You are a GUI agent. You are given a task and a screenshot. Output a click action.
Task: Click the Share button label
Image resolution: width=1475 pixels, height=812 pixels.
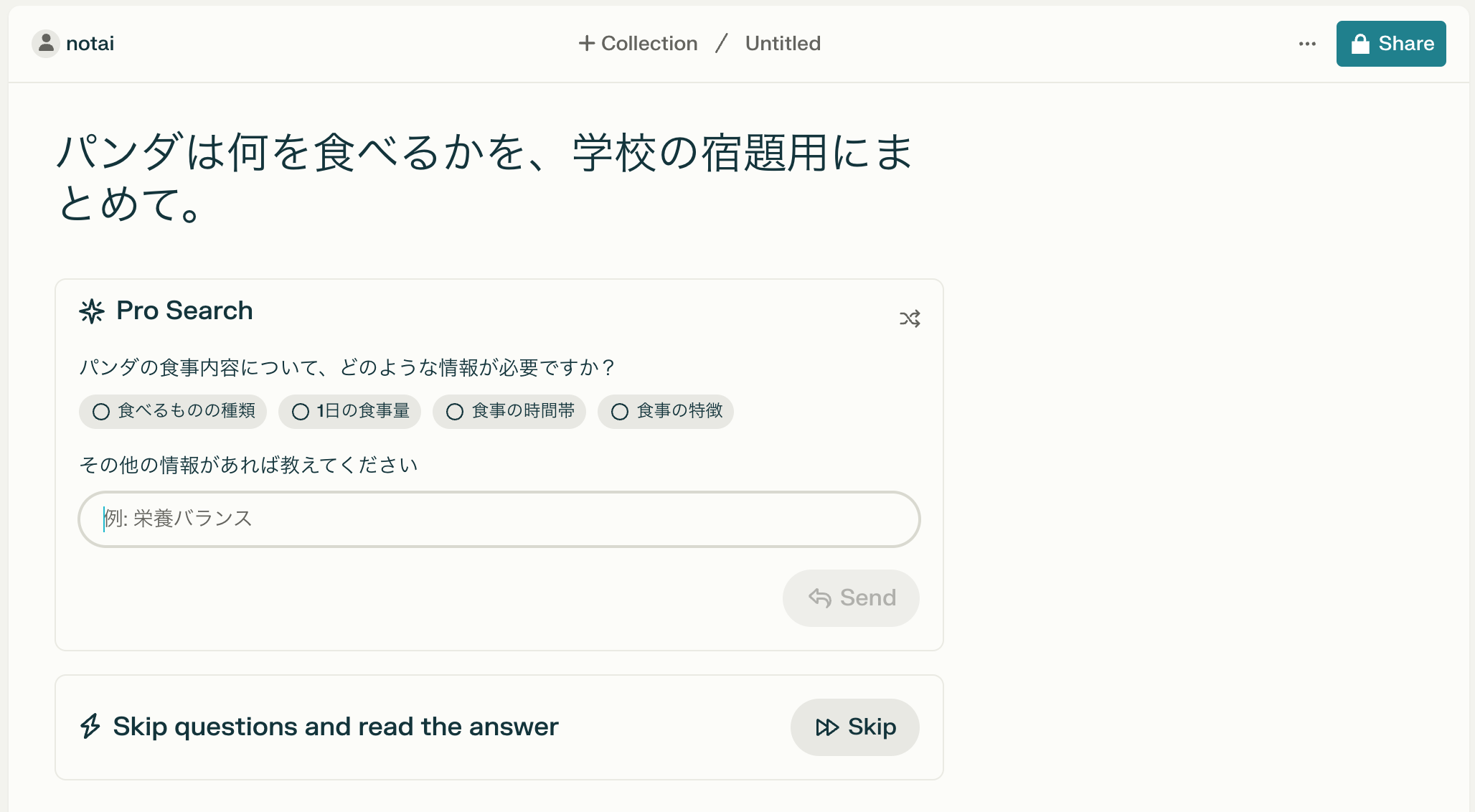[1405, 44]
